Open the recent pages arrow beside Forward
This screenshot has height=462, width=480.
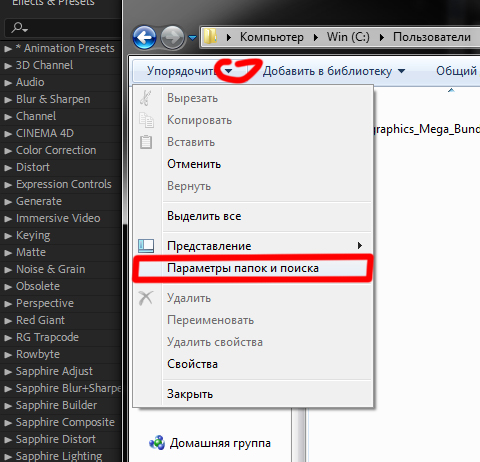tap(192, 38)
